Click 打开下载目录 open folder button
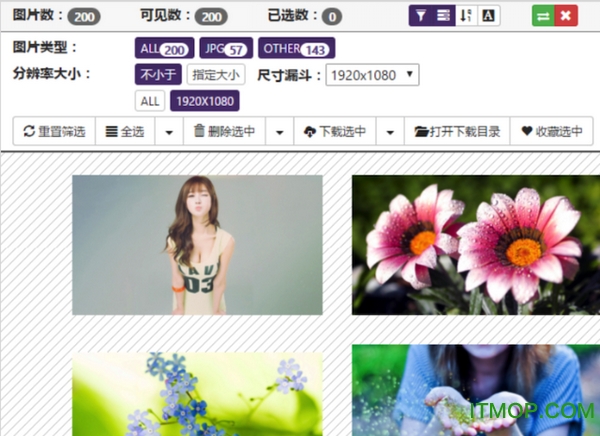This screenshot has height=436, width=600. 457,131
